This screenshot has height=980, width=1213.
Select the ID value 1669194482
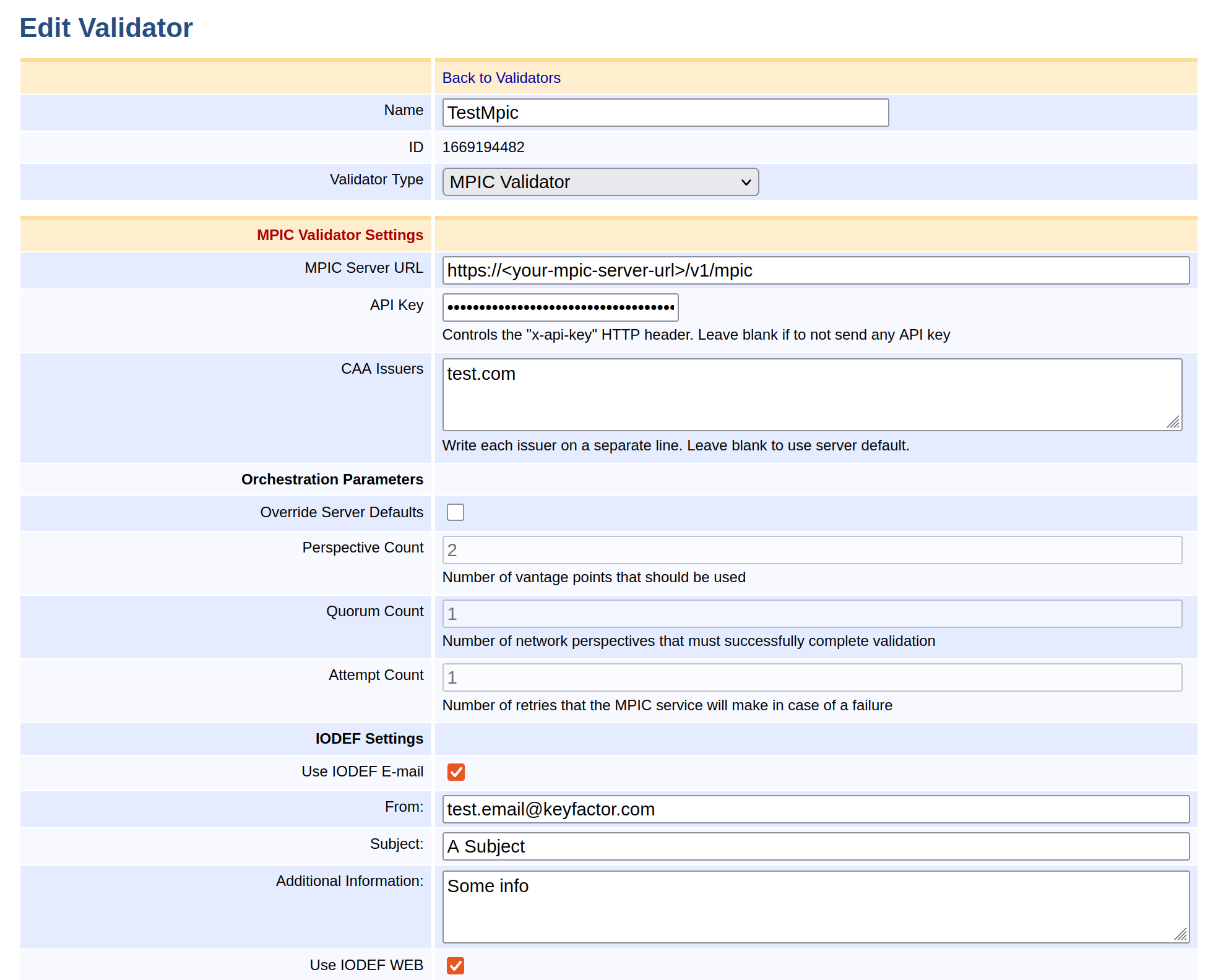483,147
